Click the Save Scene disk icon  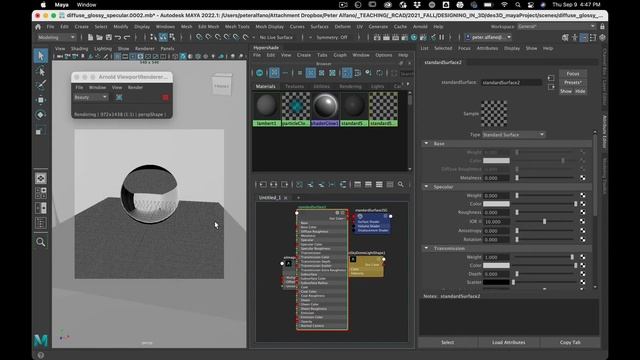[109, 37]
